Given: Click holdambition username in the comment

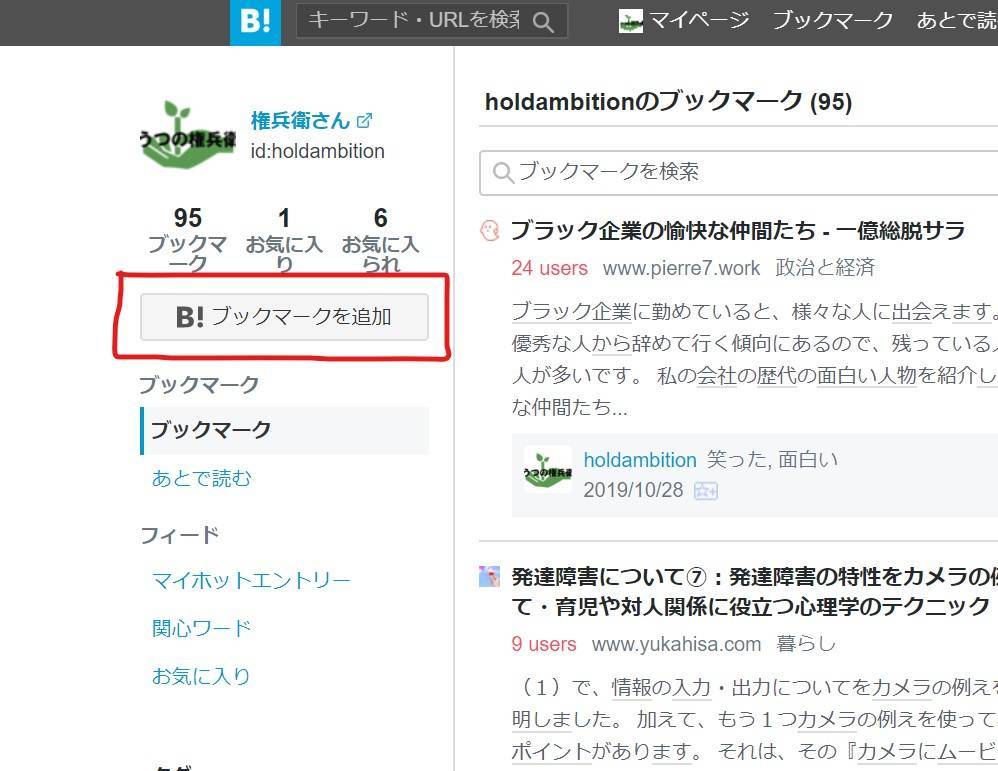Looking at the screenshot, I should [640, 460].
